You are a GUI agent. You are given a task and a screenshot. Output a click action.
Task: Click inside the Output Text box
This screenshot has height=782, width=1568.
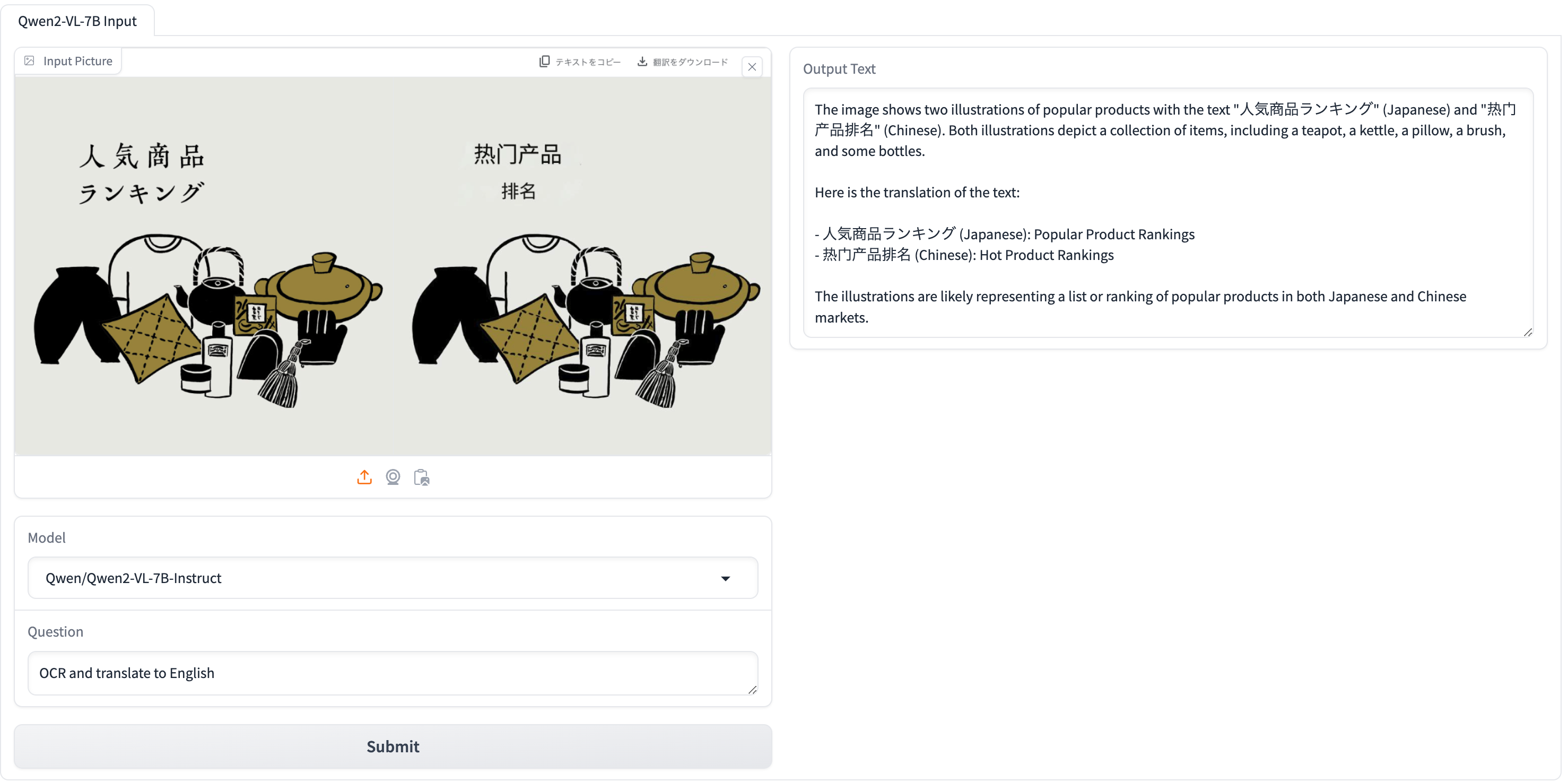[x=1166, y=213]
